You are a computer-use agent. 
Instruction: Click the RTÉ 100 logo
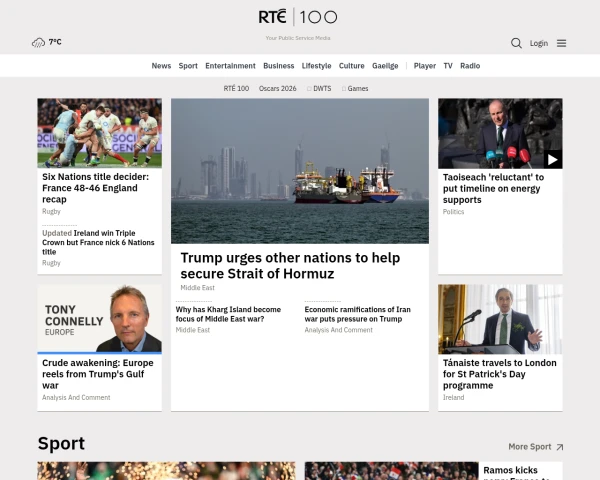298,17
